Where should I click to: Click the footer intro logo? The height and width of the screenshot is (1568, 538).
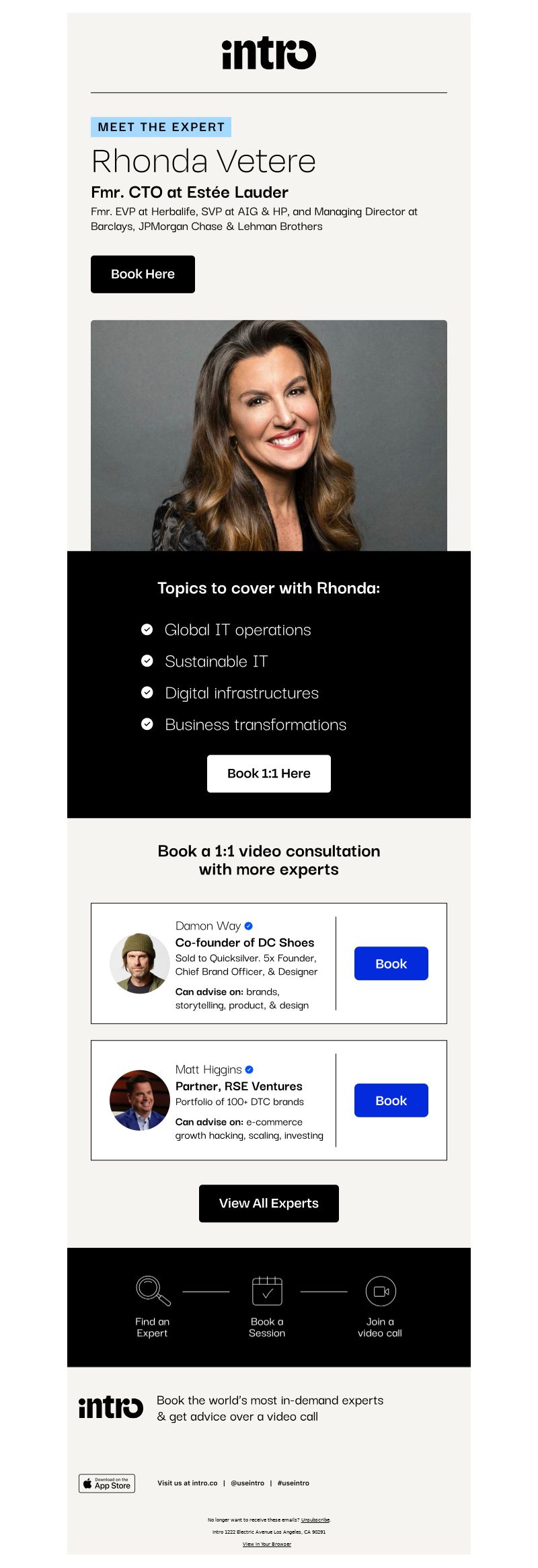pyautogui.click(x=111, y=1407)
